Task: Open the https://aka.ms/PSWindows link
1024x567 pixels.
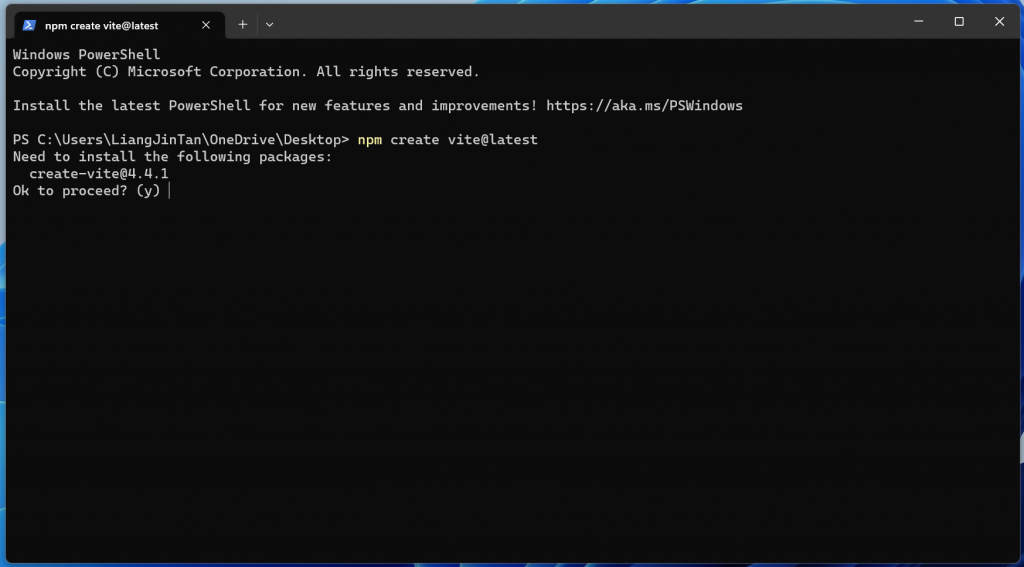Action: point(645,106)
